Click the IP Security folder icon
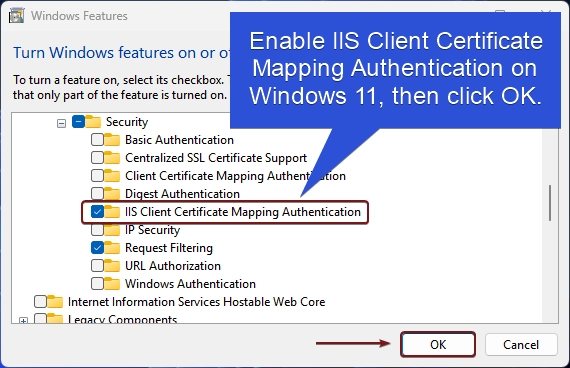The width and height of the screenshot is (570, 368). 112,230
